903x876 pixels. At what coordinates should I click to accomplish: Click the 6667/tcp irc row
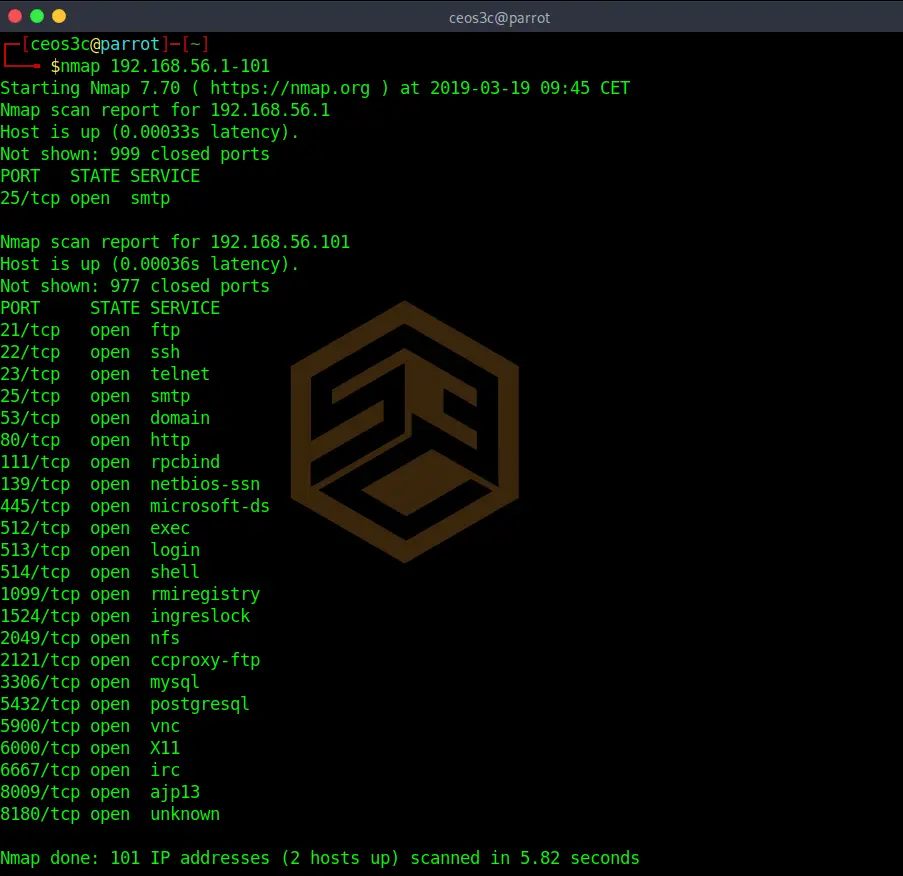[x=90, y=770]
